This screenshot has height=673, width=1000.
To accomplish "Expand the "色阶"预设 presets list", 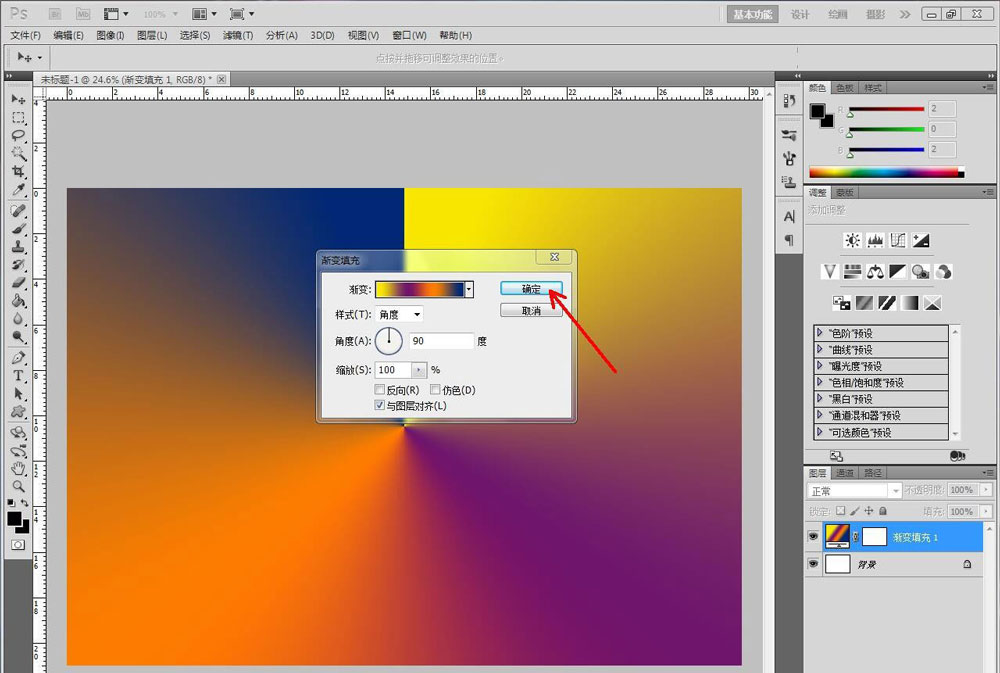I will (x=821, y=333).
